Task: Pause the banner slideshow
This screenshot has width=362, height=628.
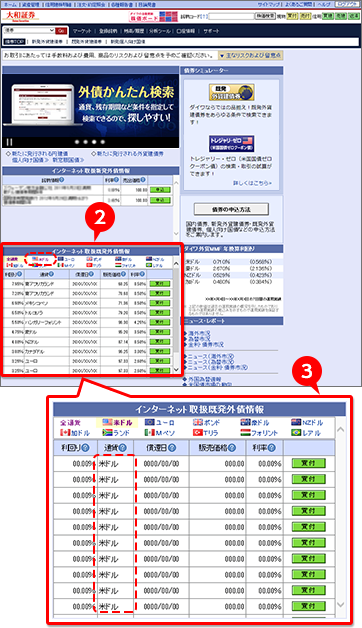Action: point(10,142)
